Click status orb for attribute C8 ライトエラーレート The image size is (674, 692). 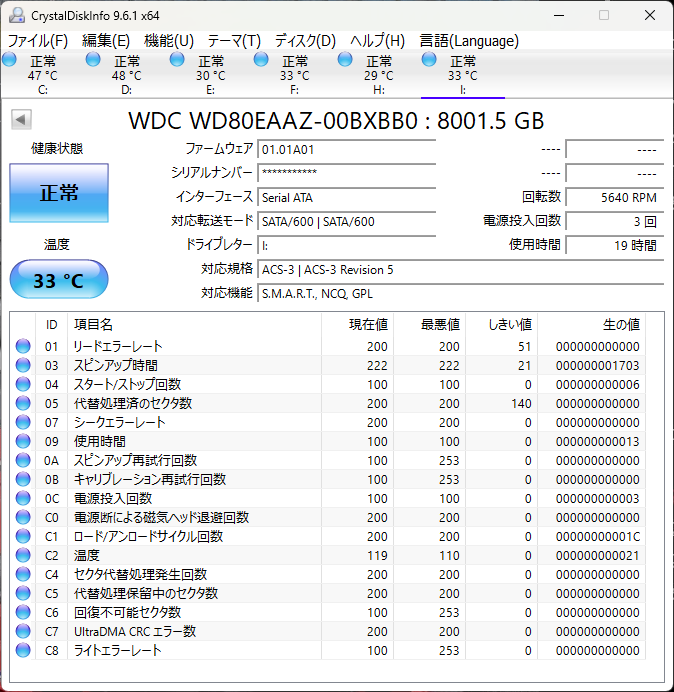pyautogui.click(x=23, y=650)
